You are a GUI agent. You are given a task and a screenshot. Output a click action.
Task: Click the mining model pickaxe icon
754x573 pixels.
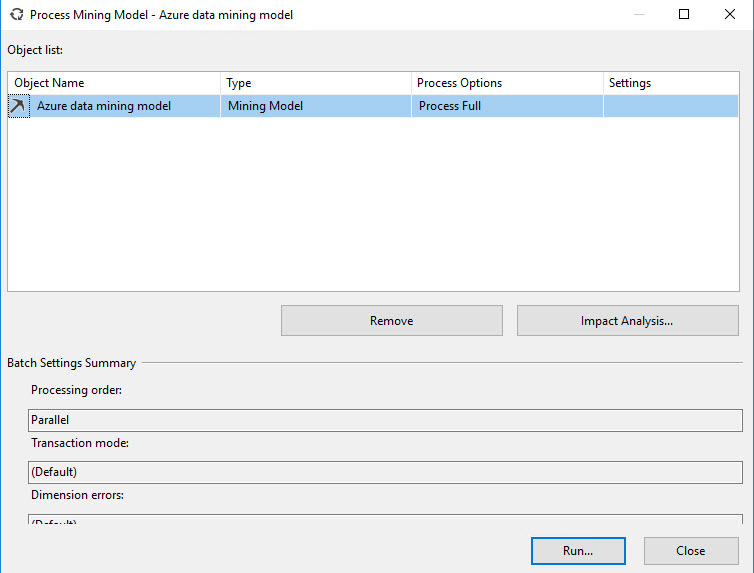coord(19,106)
